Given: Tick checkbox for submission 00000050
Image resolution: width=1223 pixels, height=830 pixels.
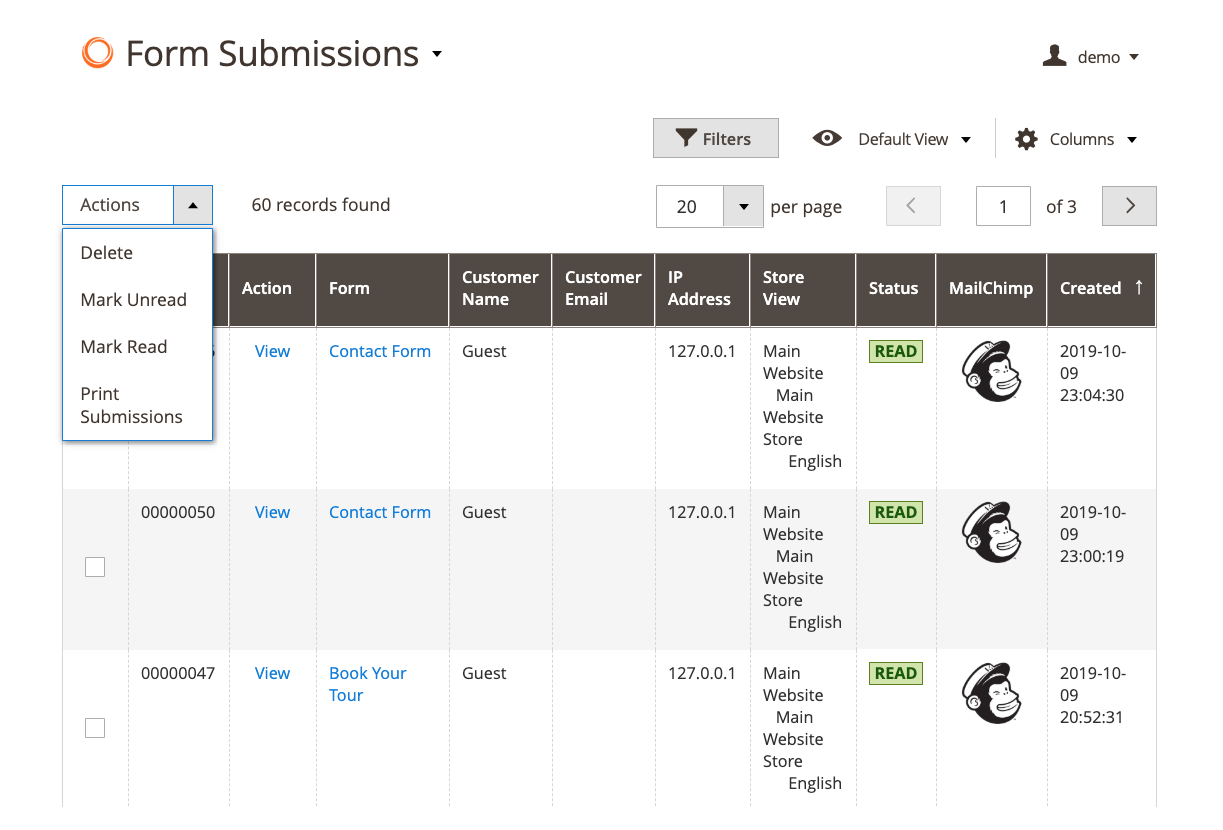Looking at the screenshot, I should [95, 567].
